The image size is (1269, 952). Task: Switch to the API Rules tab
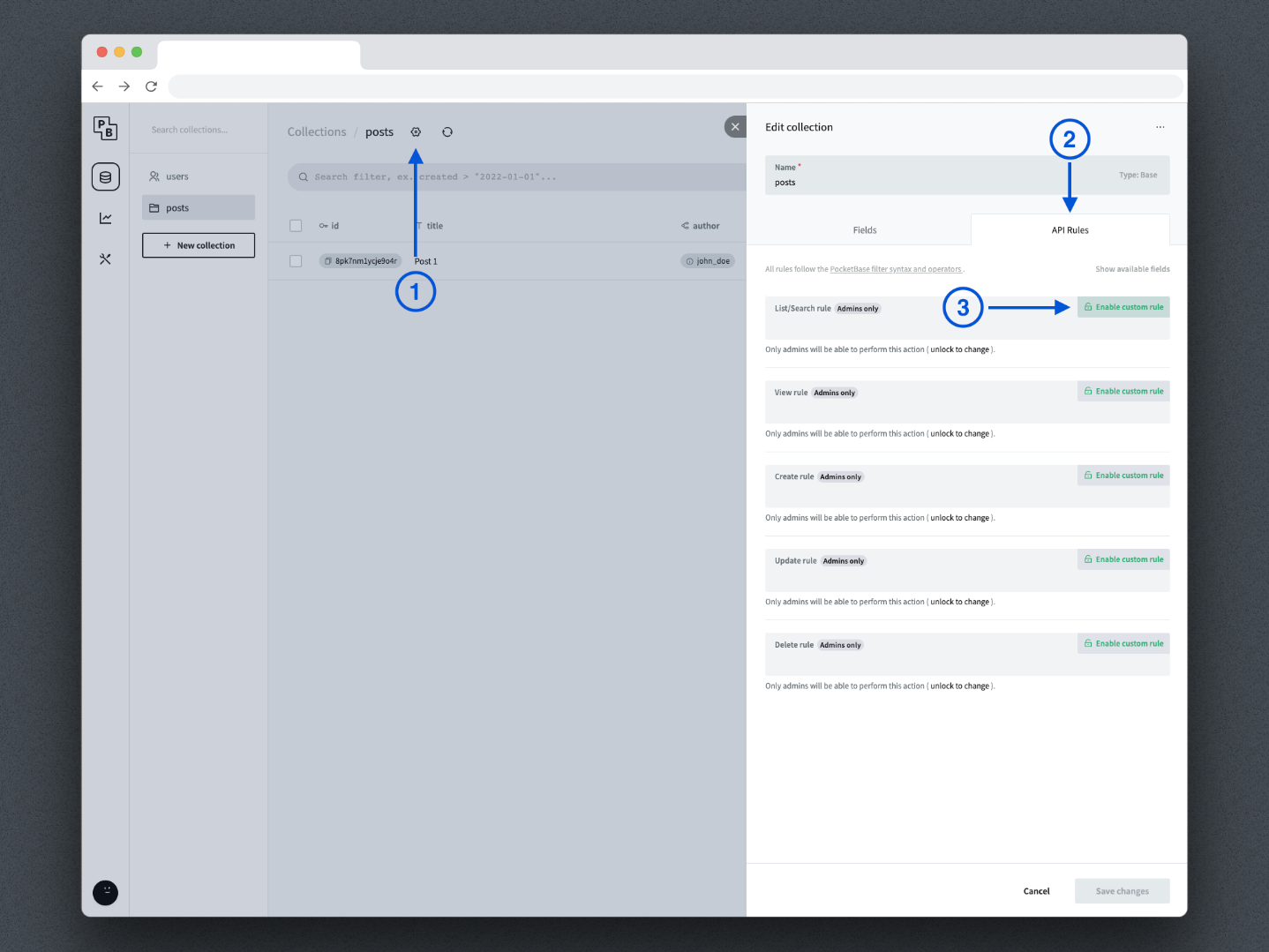click(x=1070, y=230)
